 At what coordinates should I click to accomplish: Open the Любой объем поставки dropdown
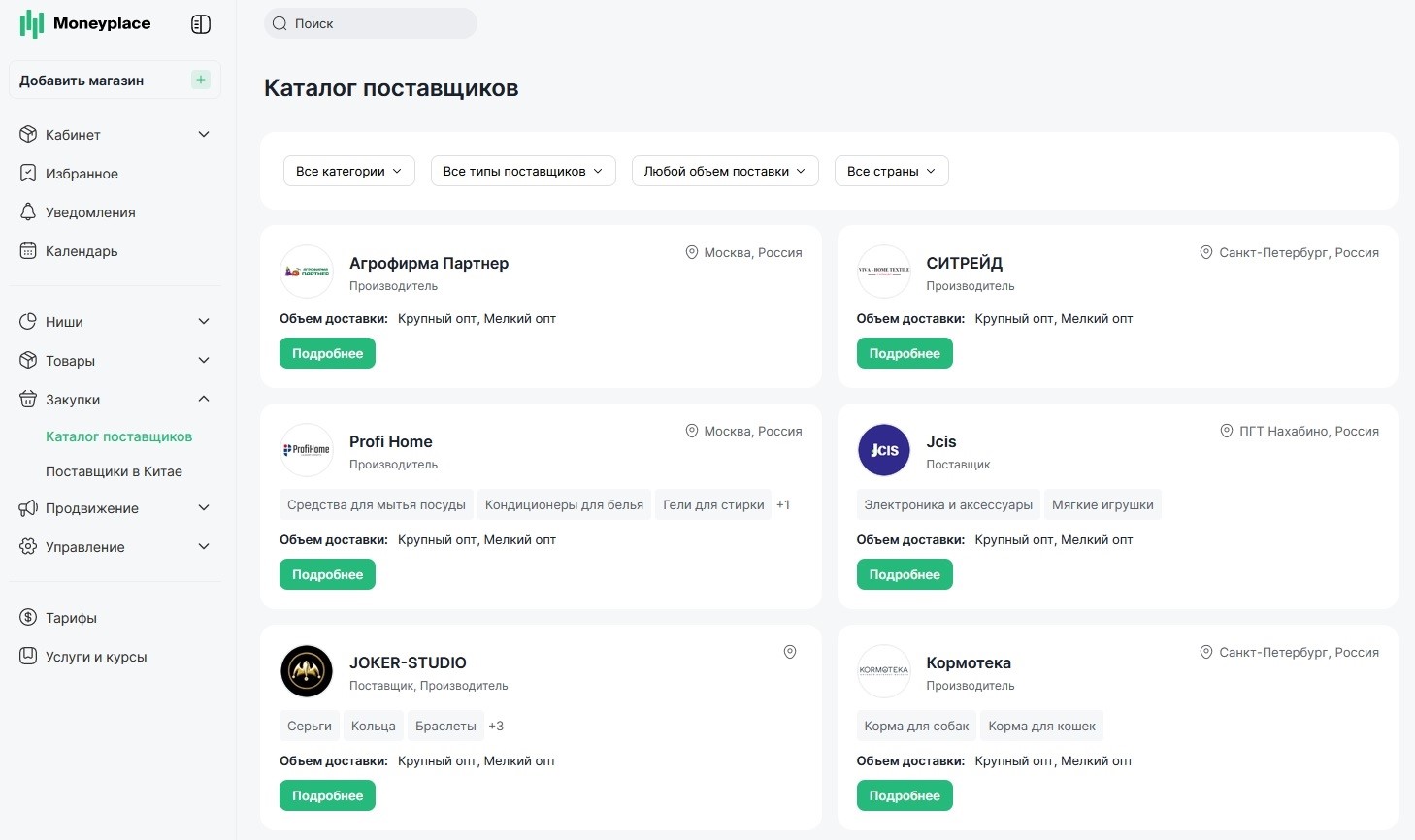(x=725, y=171)
